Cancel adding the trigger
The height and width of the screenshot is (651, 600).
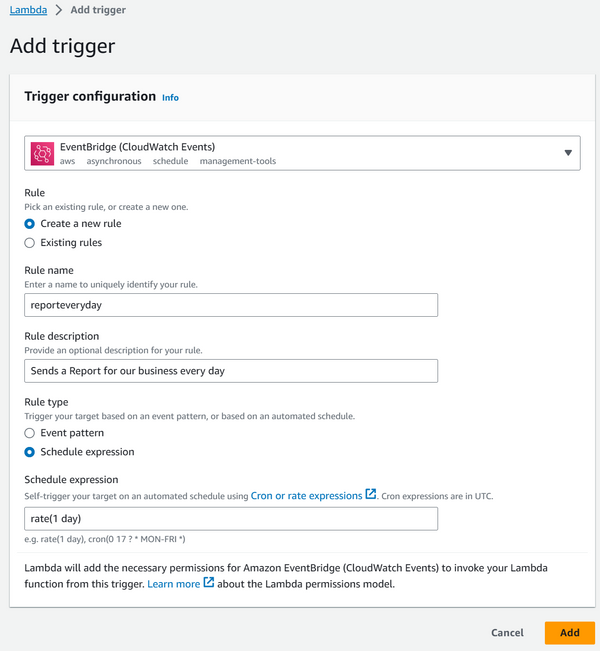point(507,633)
